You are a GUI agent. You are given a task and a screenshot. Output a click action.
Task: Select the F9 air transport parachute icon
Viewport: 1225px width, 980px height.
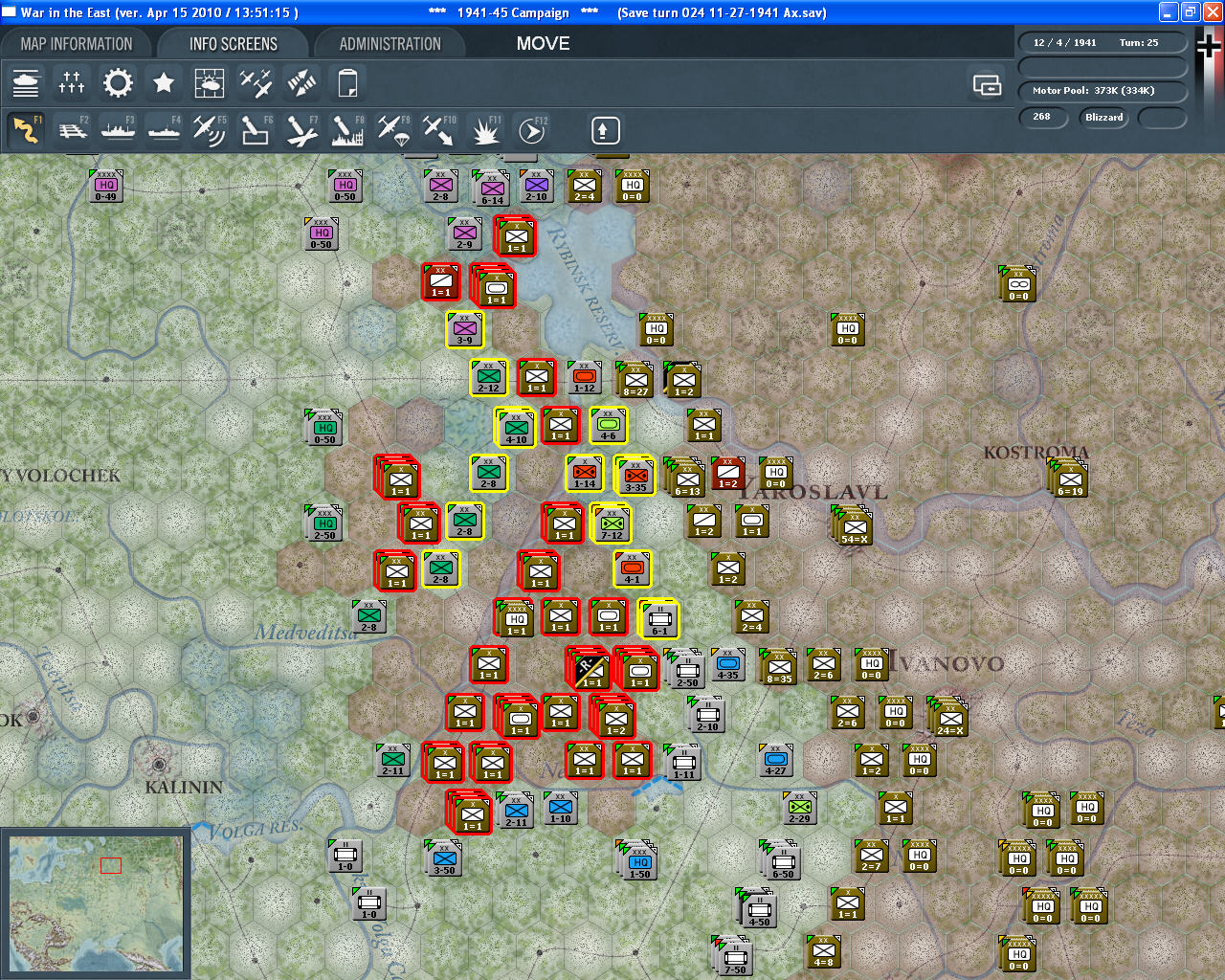click(393, 130)
